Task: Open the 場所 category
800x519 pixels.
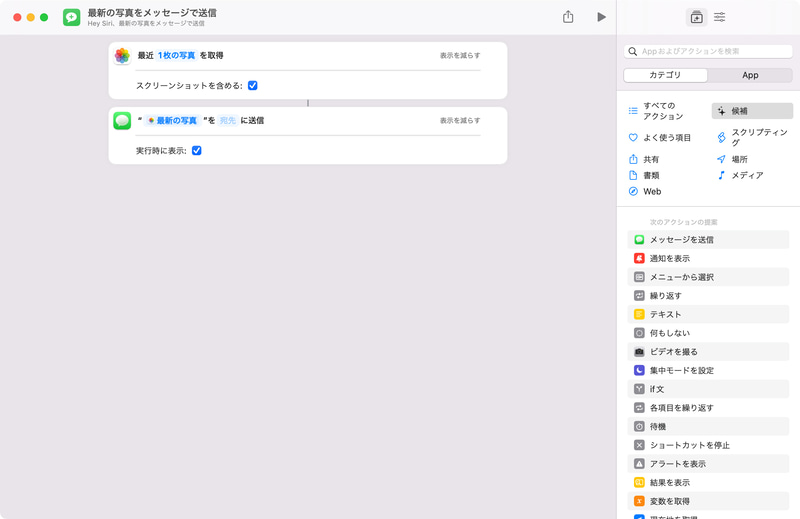Action: (733, 159)
